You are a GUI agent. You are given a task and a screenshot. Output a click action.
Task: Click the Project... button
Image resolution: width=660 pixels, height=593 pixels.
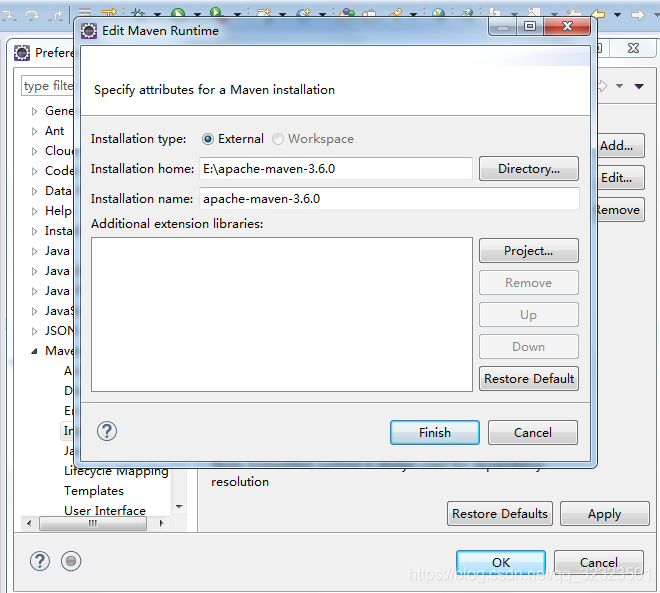[529, 251]
